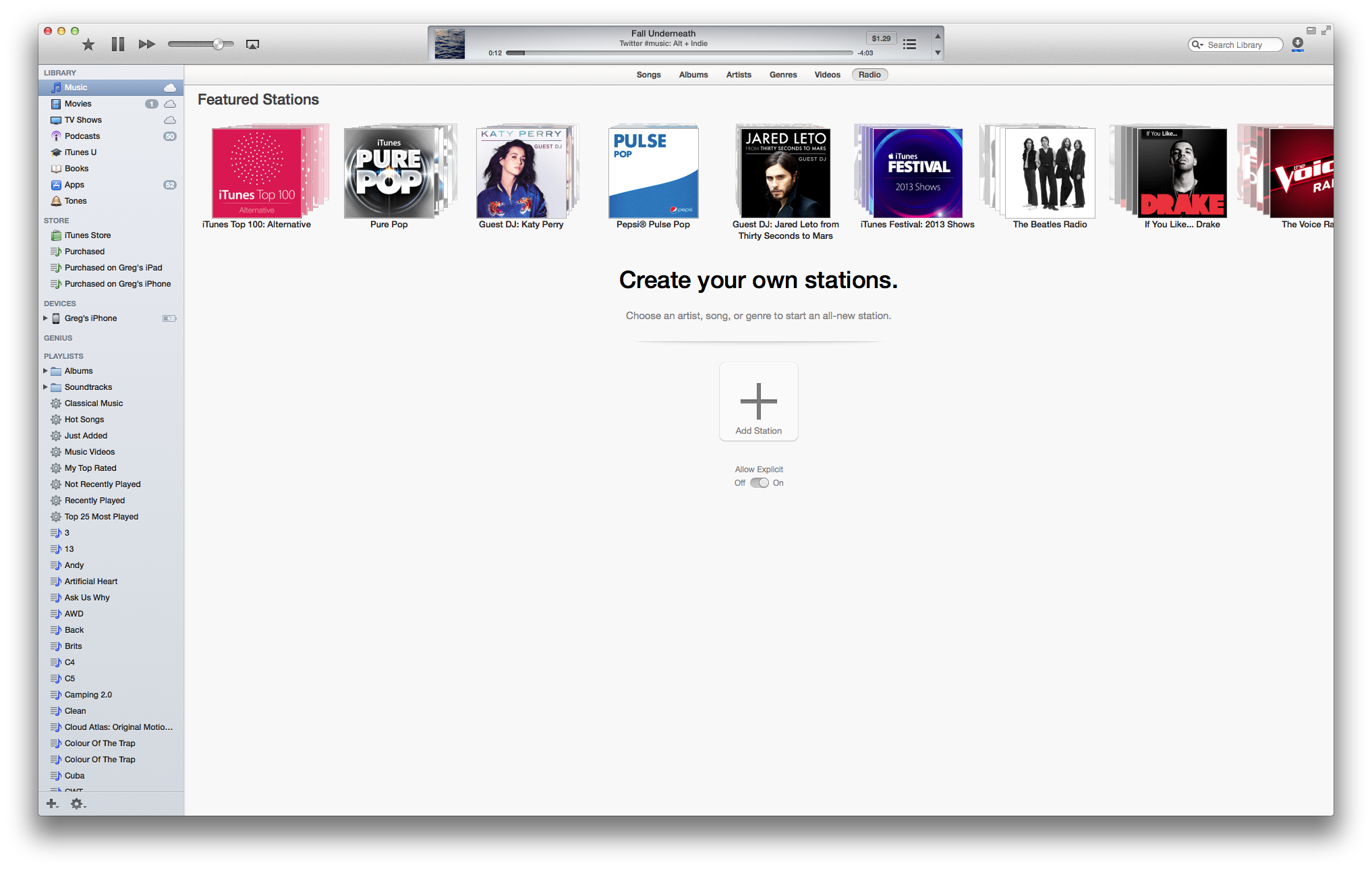
Task: Play Guest DJ: Jared Leto station
Action: (x=785, y=173)
